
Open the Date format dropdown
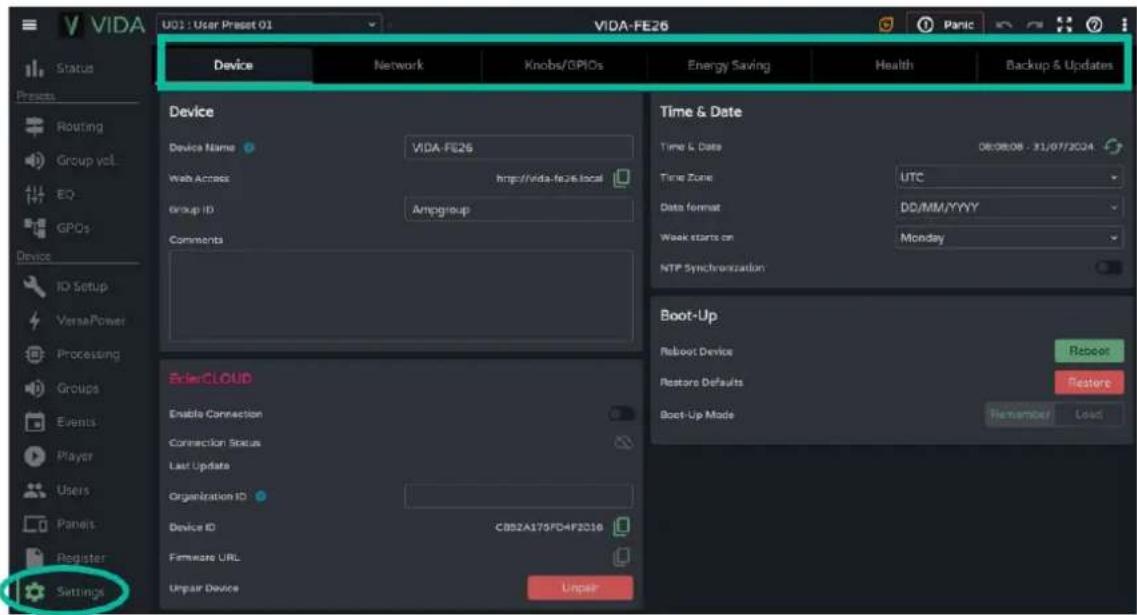[1009, 207]
